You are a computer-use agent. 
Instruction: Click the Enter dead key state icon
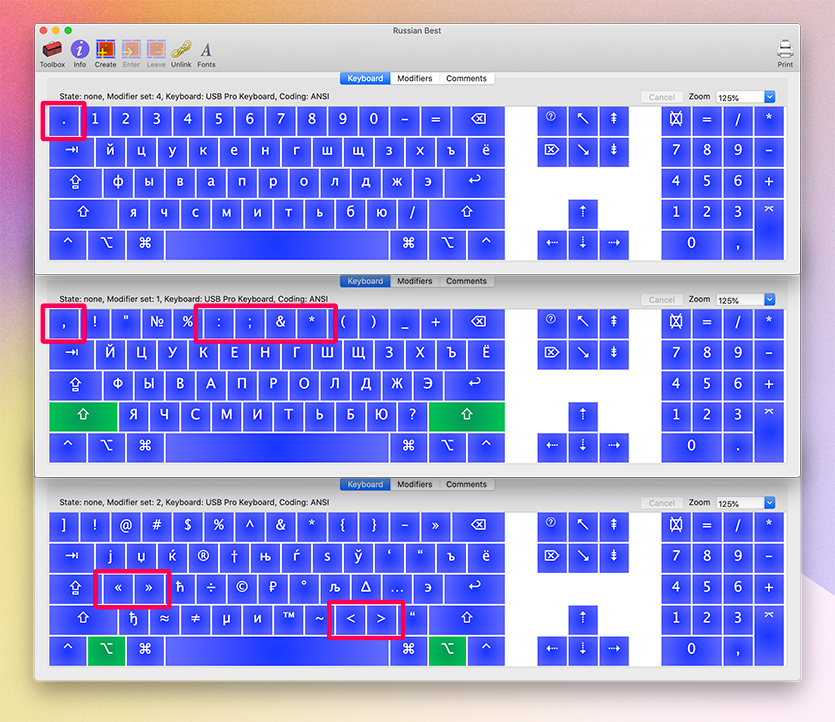tap(131, 50)
